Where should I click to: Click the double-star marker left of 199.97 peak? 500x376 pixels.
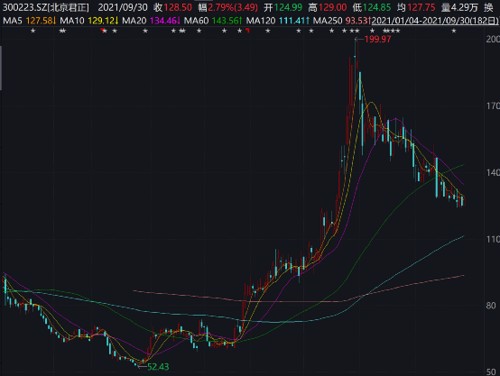tap(354, 31)
